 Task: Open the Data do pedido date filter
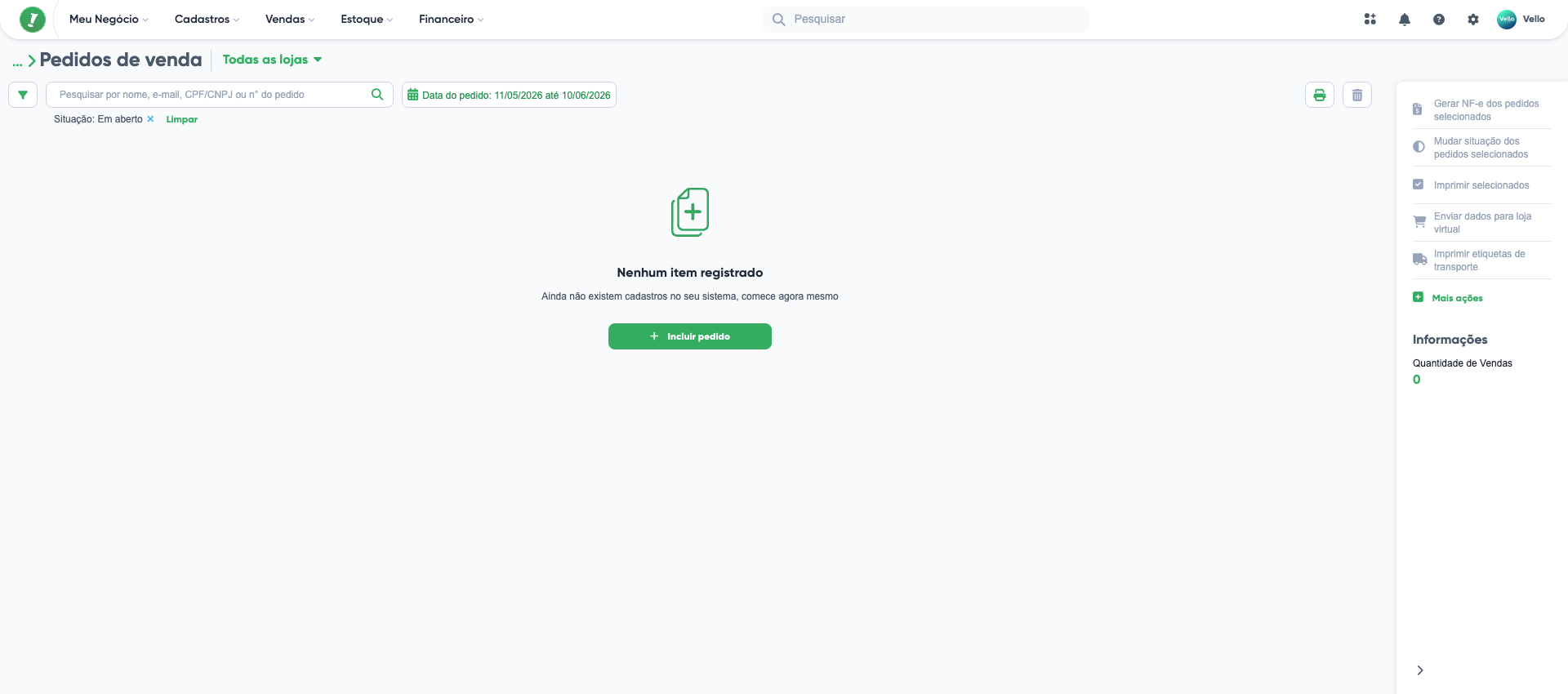tap(509, 95)
